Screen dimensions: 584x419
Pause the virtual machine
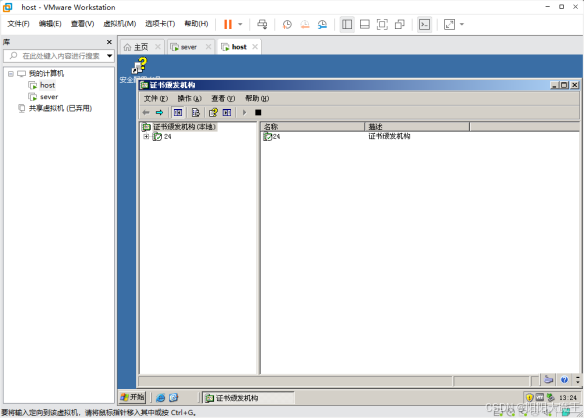tap(228, 25)
